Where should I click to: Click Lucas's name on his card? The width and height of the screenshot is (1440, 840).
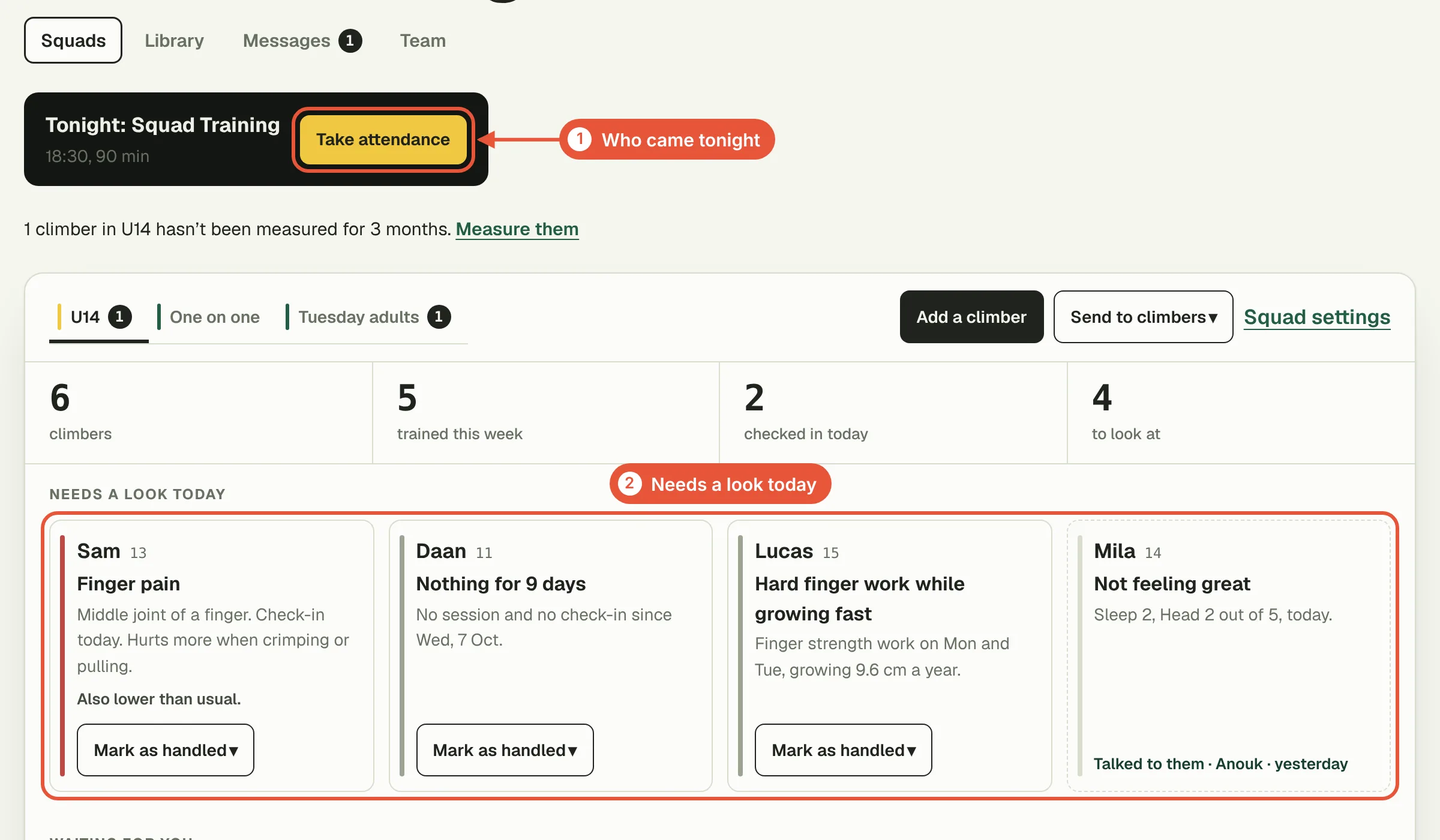click(x=784, y=551)
